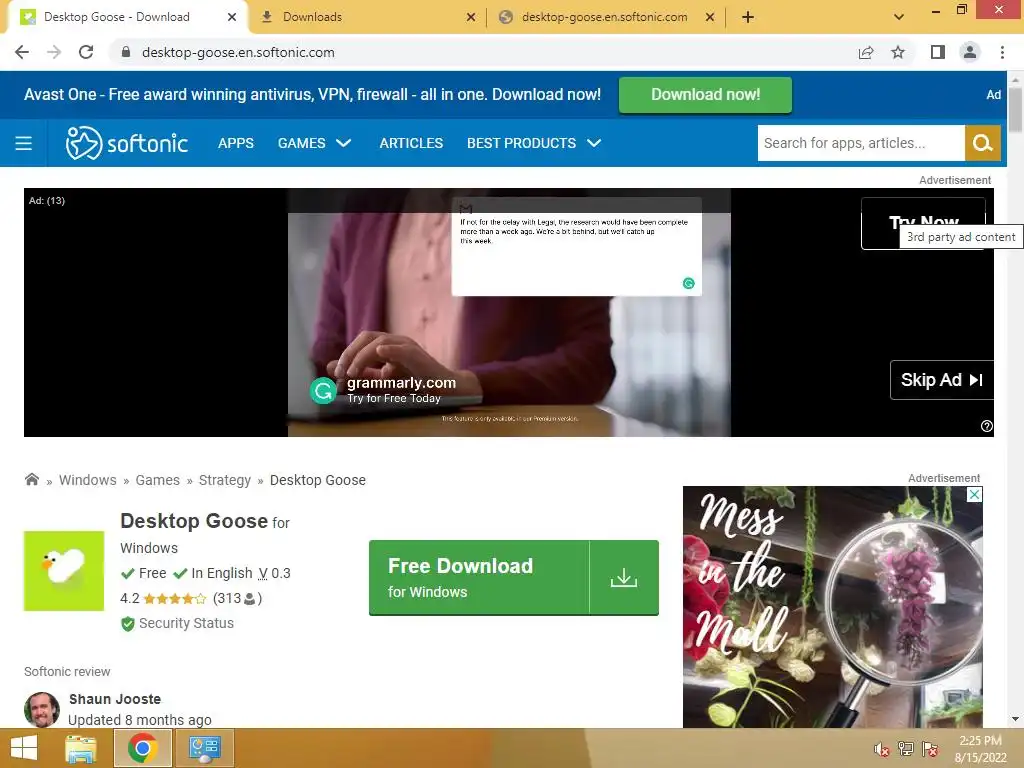This screenshot has height=768, width=1024.
Task: Click the network tray icon
Action: 906,749
